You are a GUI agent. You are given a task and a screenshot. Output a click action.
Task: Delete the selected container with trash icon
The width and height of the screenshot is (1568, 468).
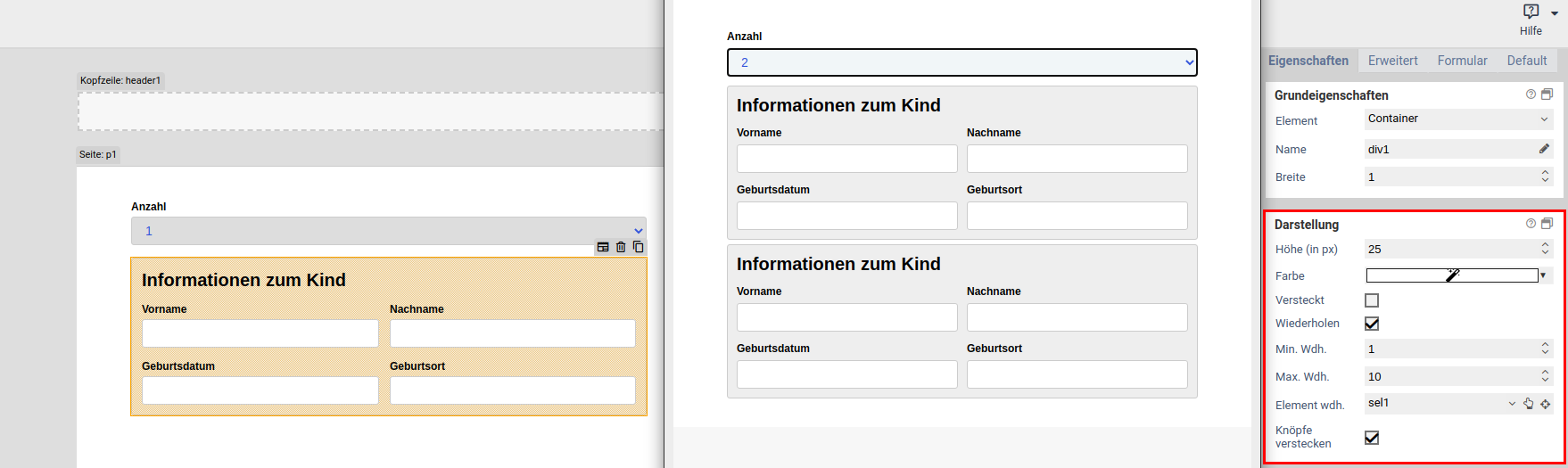[x=621, y=247]
